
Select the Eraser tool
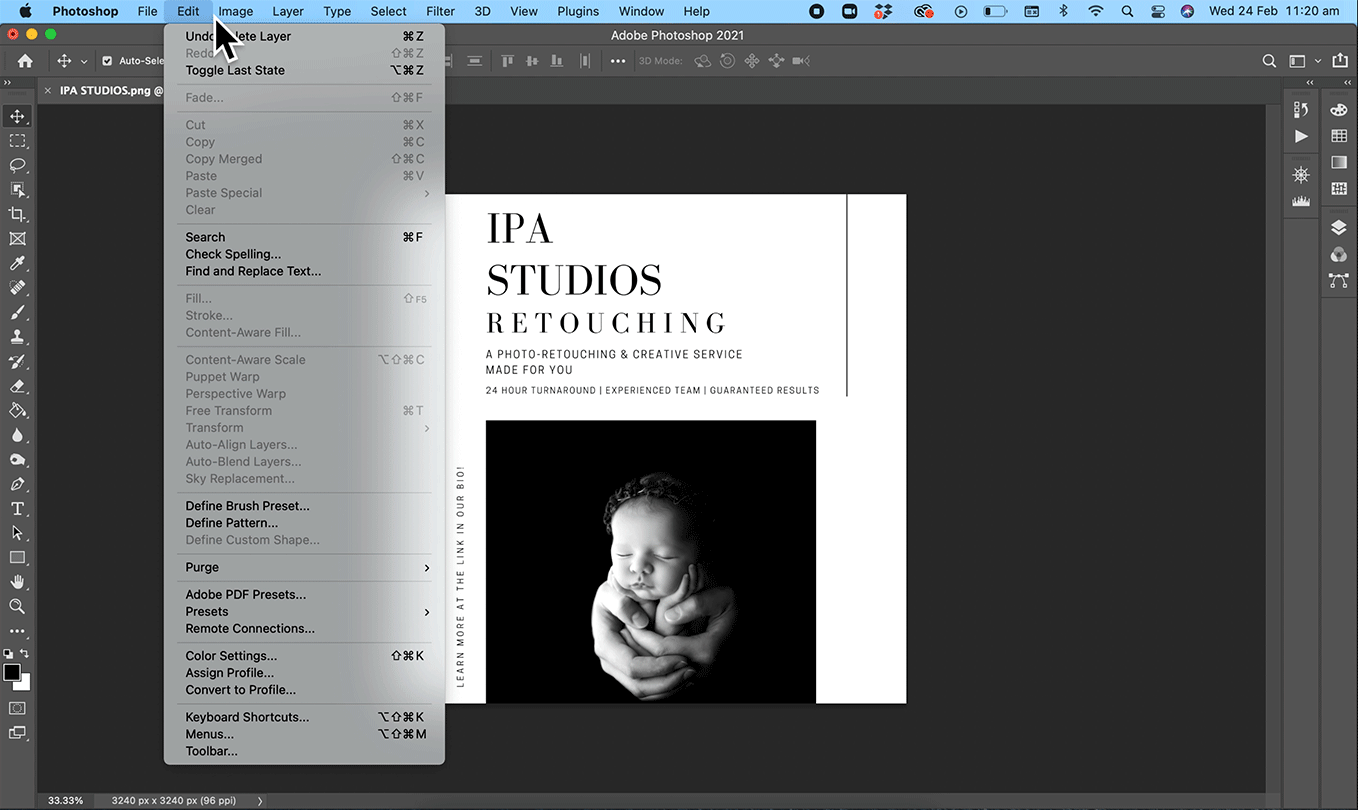tap(17, 386)
